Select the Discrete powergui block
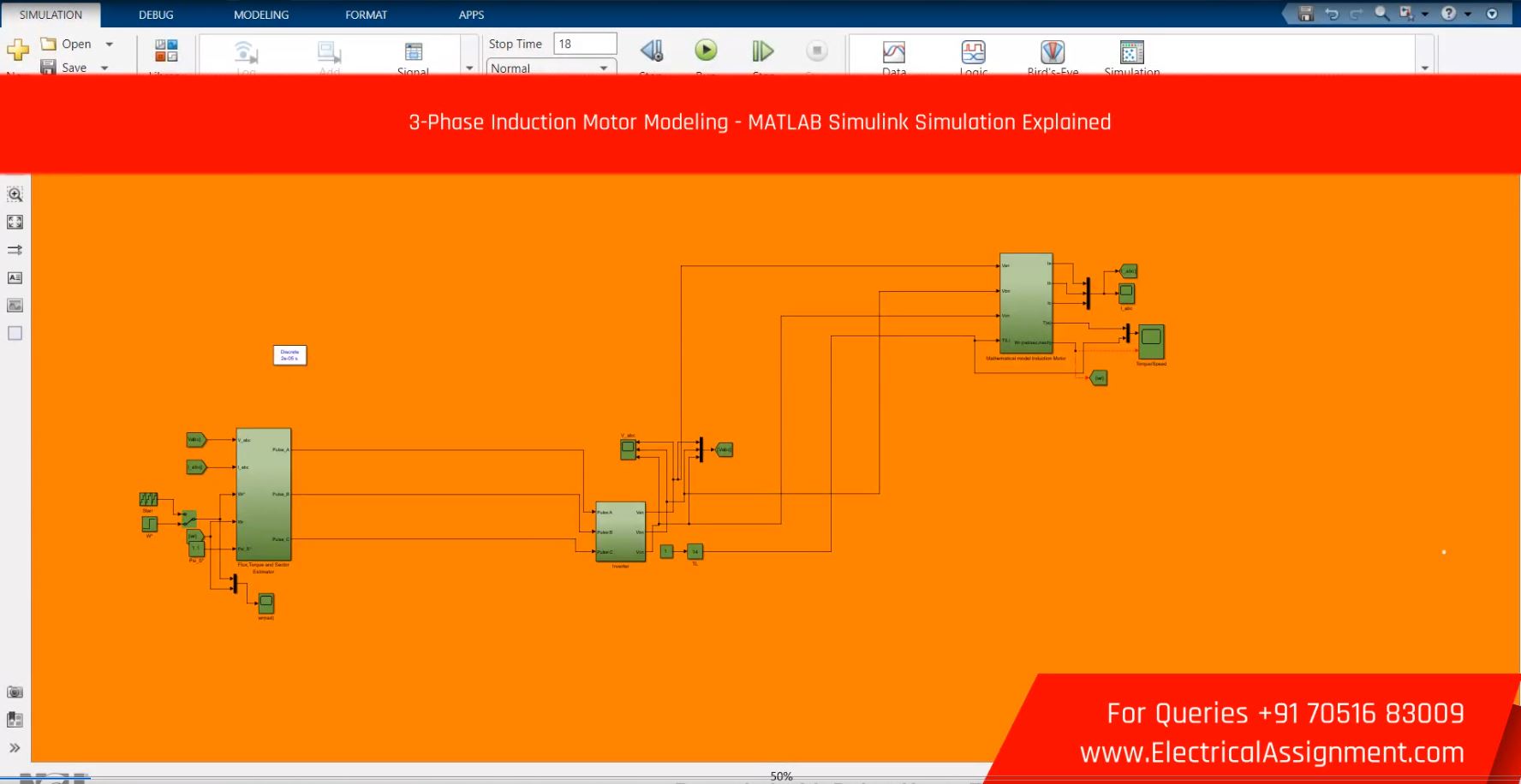This screenshot has width=1521, height=784. tap(289, 354)
